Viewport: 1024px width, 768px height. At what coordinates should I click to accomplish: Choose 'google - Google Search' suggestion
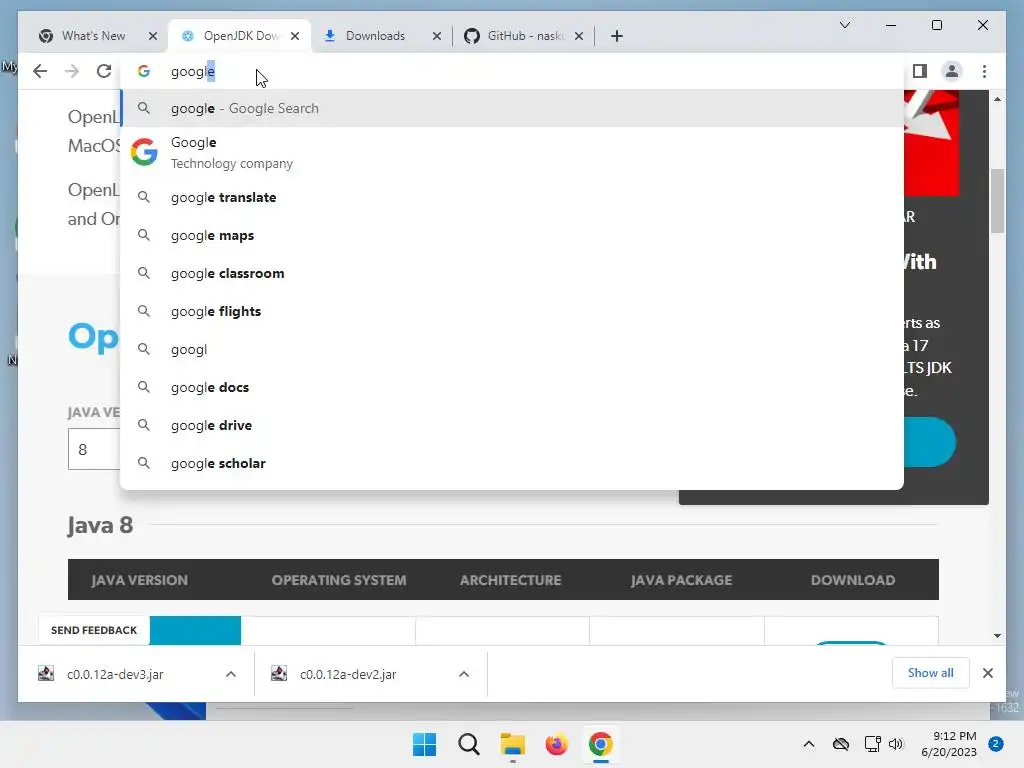512,108
